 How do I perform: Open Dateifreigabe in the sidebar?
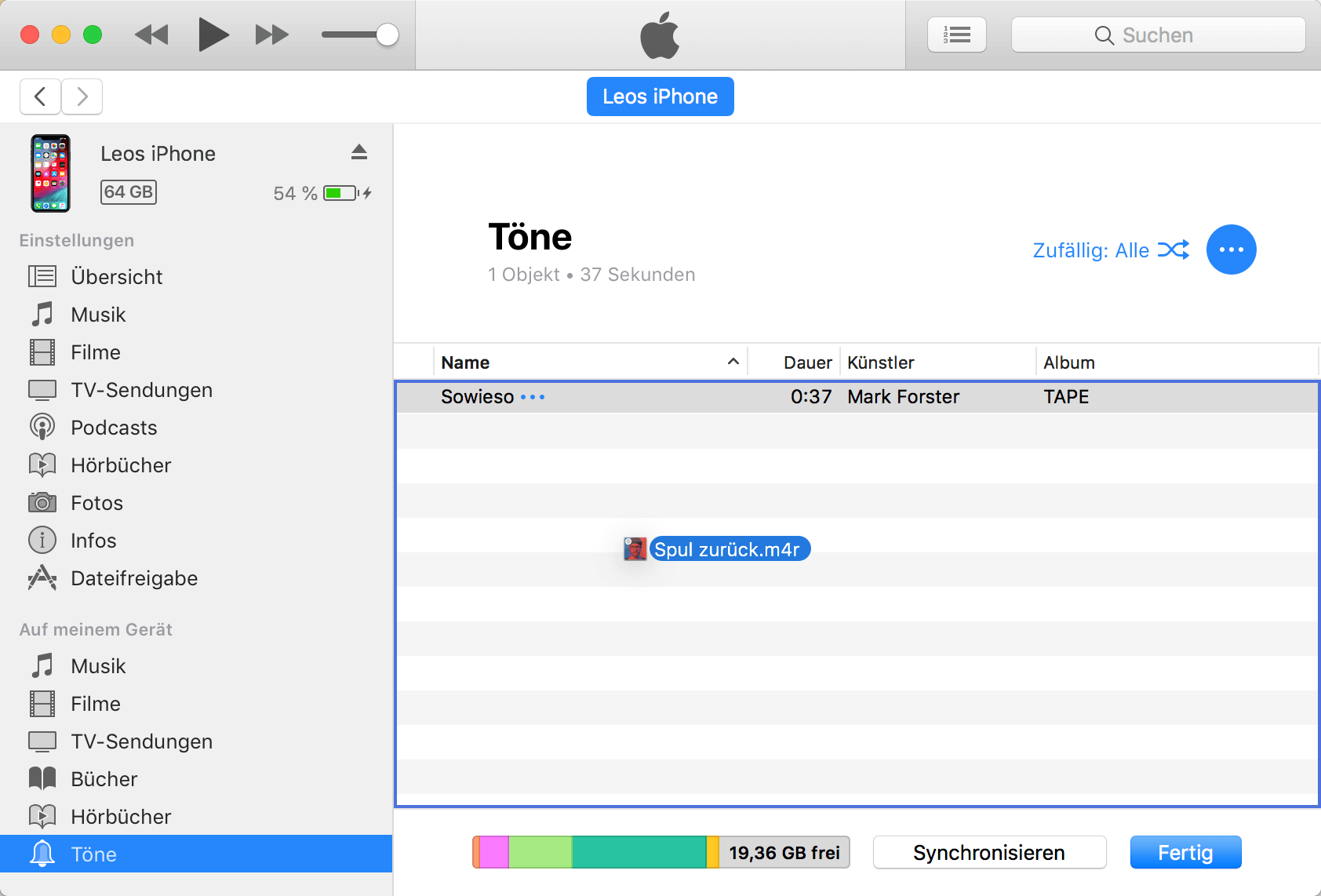coord(196,578)
